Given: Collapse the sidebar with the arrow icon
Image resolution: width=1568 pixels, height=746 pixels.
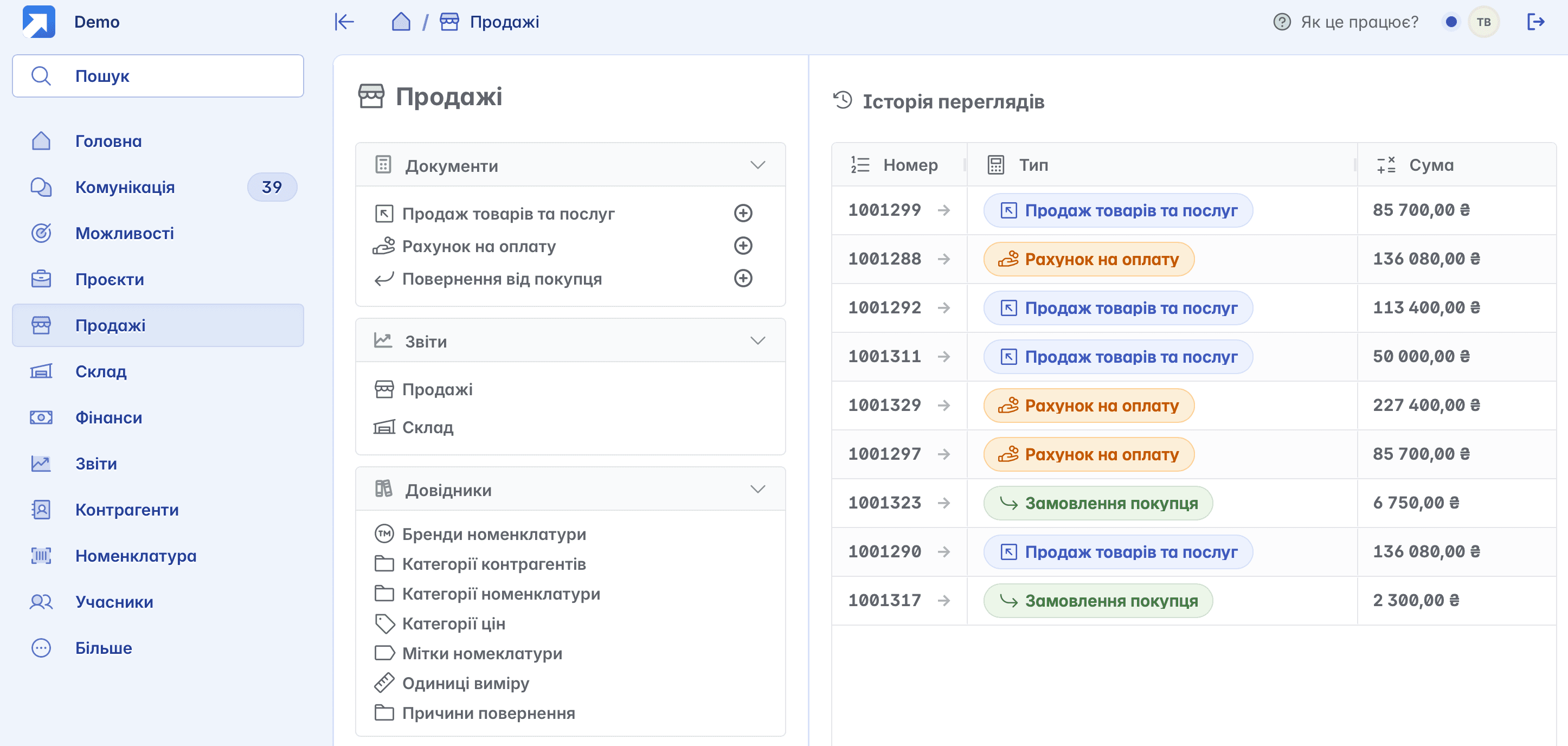Looking at the screenshot, I should [344, 22].
